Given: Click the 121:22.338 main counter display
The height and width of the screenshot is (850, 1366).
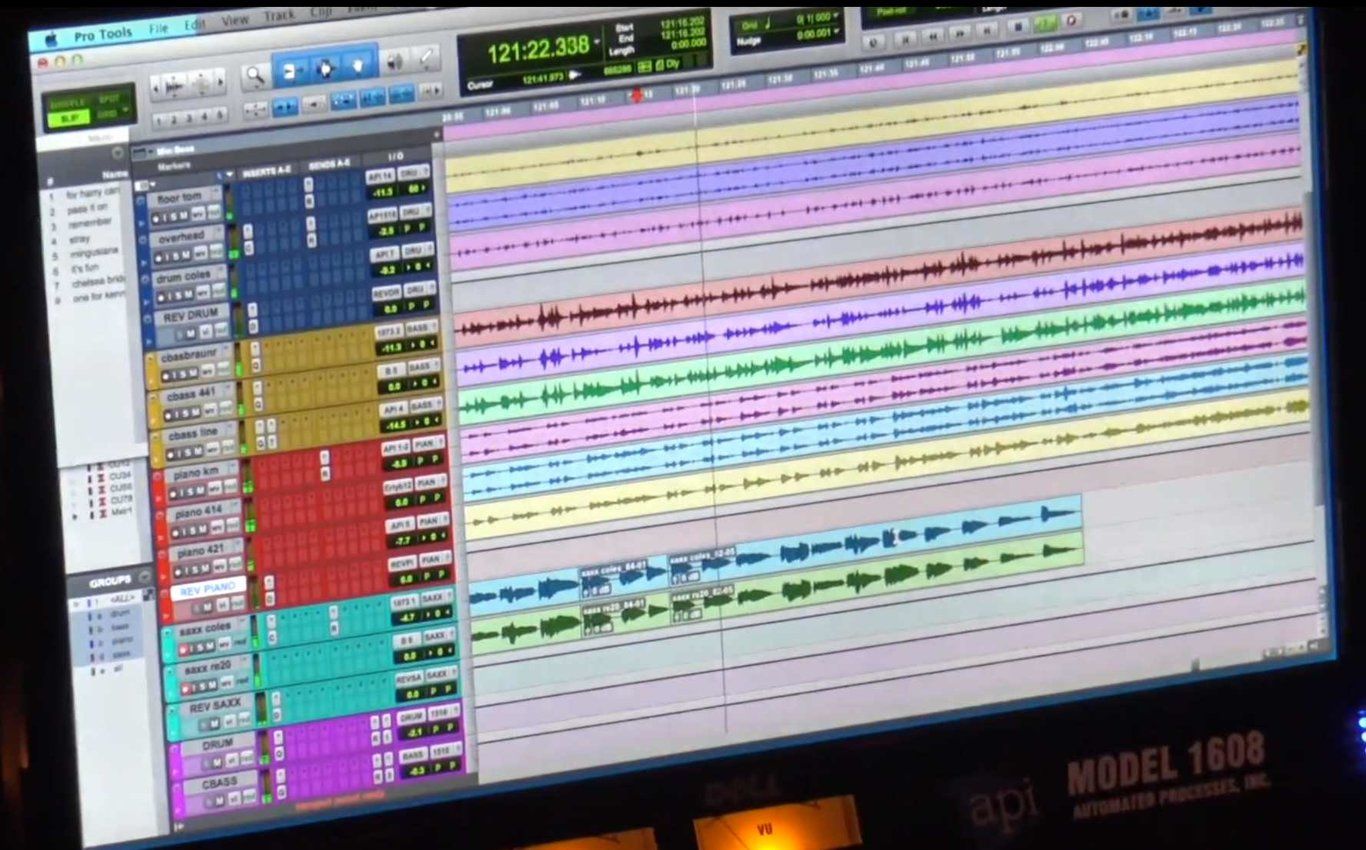Looking at the screenshot, I should (x=540, y=50).
